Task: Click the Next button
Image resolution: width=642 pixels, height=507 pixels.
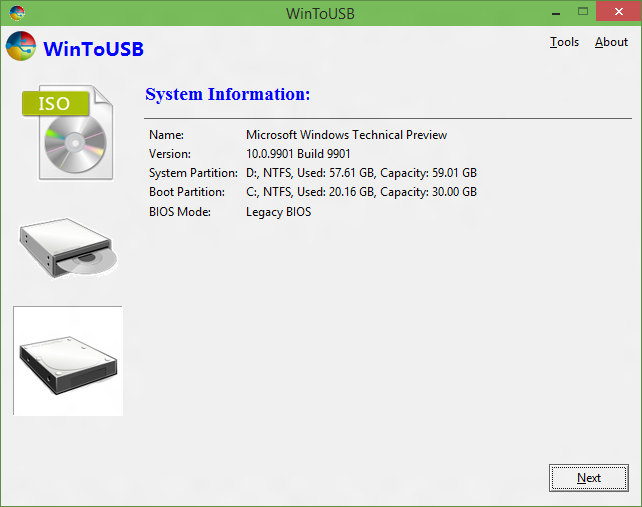Action: pos(589,478)
